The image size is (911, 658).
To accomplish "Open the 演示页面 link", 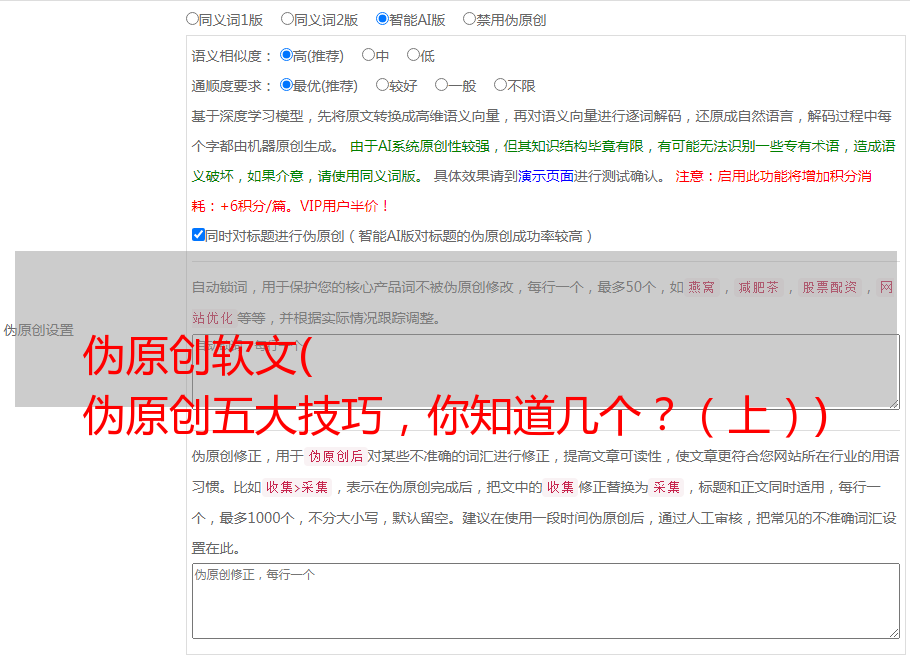I will coord(545,176).
